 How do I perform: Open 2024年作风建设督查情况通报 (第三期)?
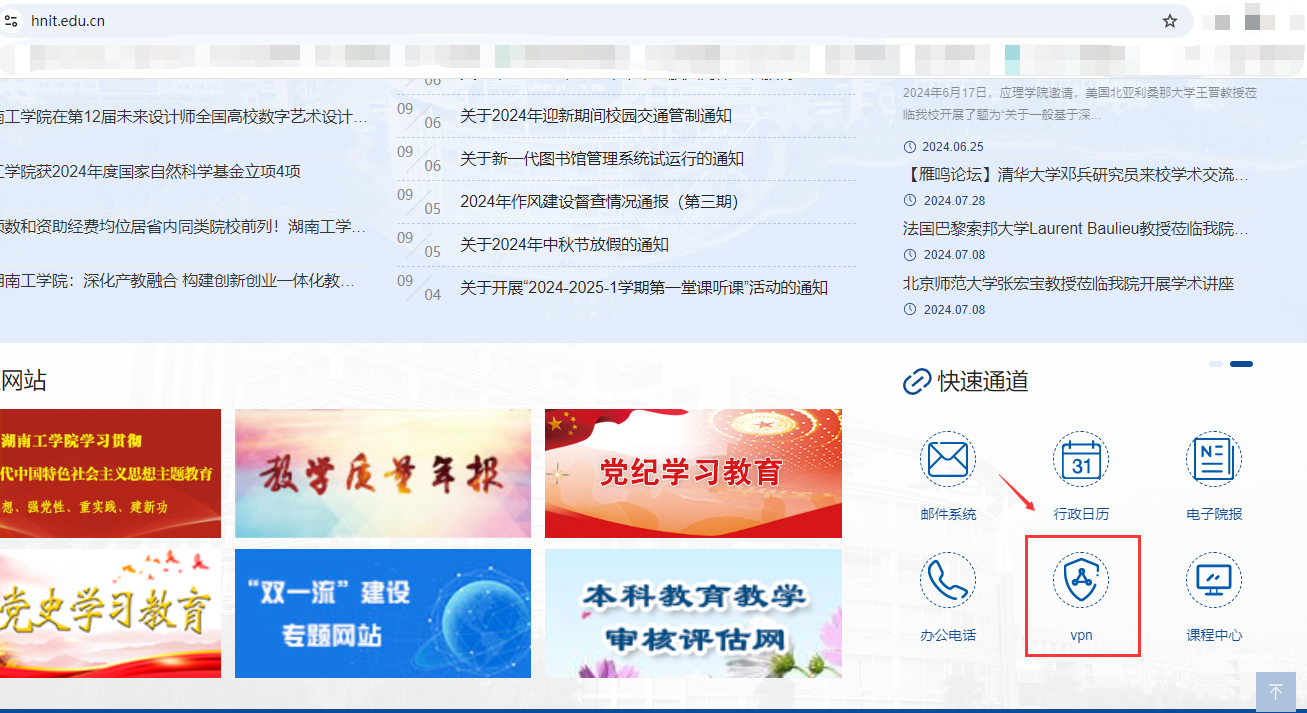(x=598, y=202)
